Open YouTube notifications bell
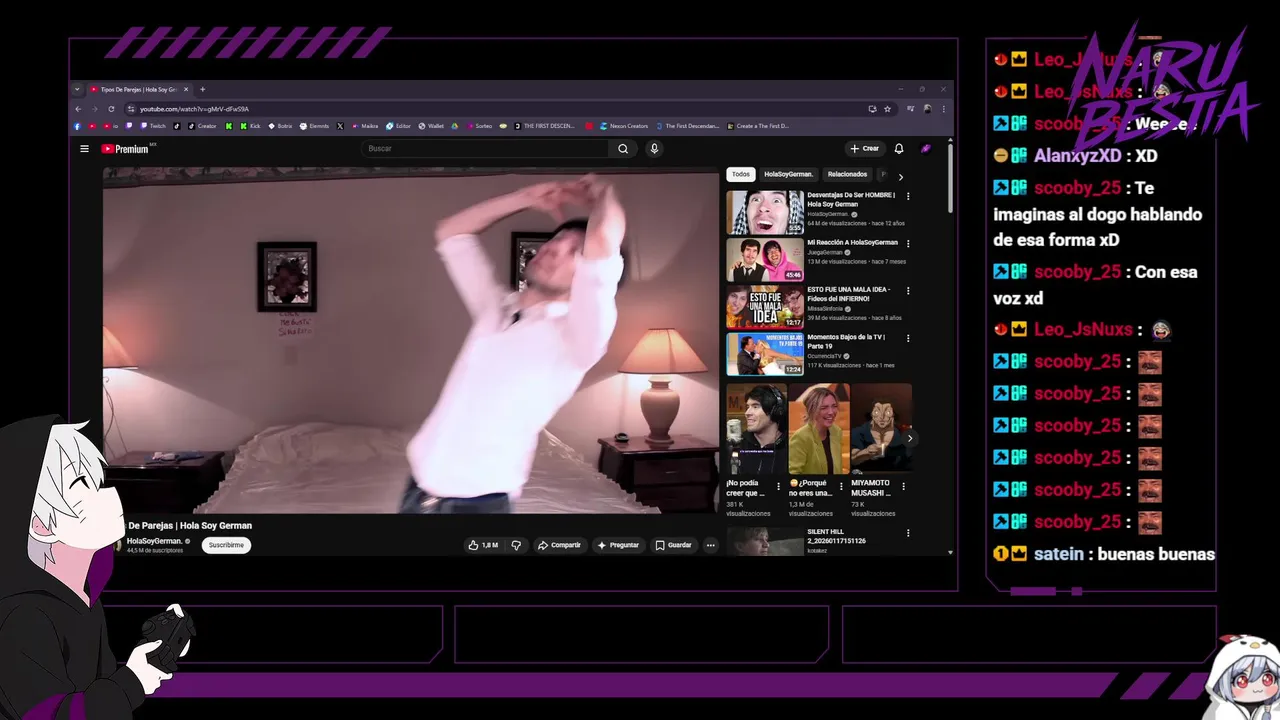Image resolution: width=1280 pixels, height=720 pixels. click(x=899, y=149)
